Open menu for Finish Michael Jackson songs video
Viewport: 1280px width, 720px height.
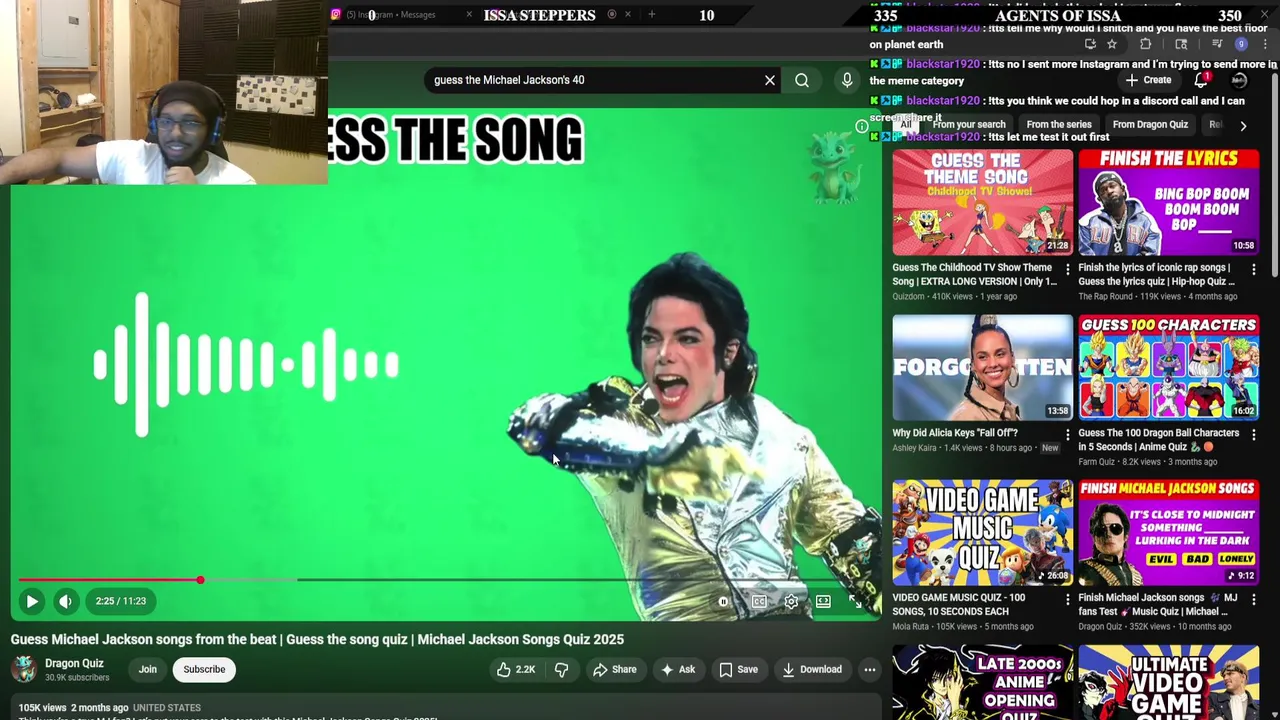[x=1253, y=599]
